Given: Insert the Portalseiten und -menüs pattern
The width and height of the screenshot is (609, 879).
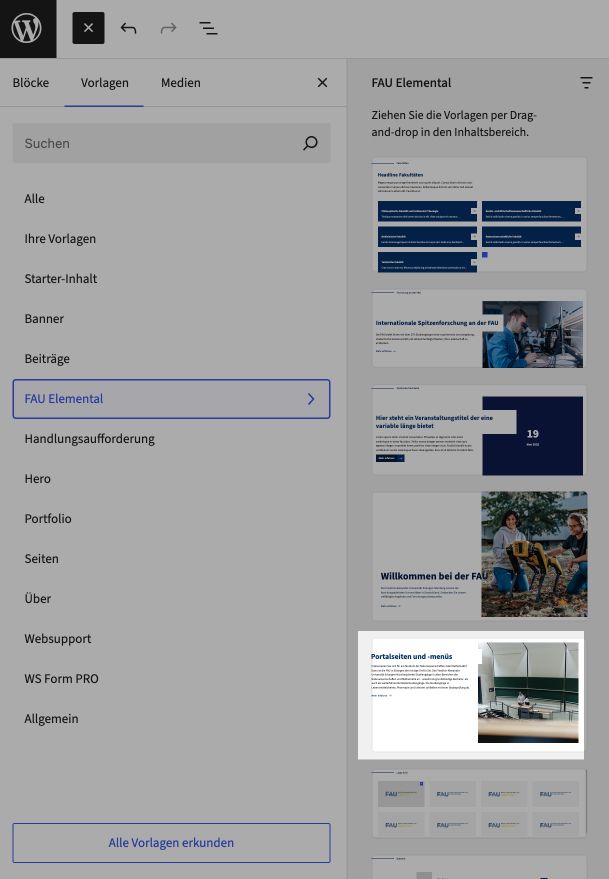Looking at the screenshot, I should tap(478, 695).
